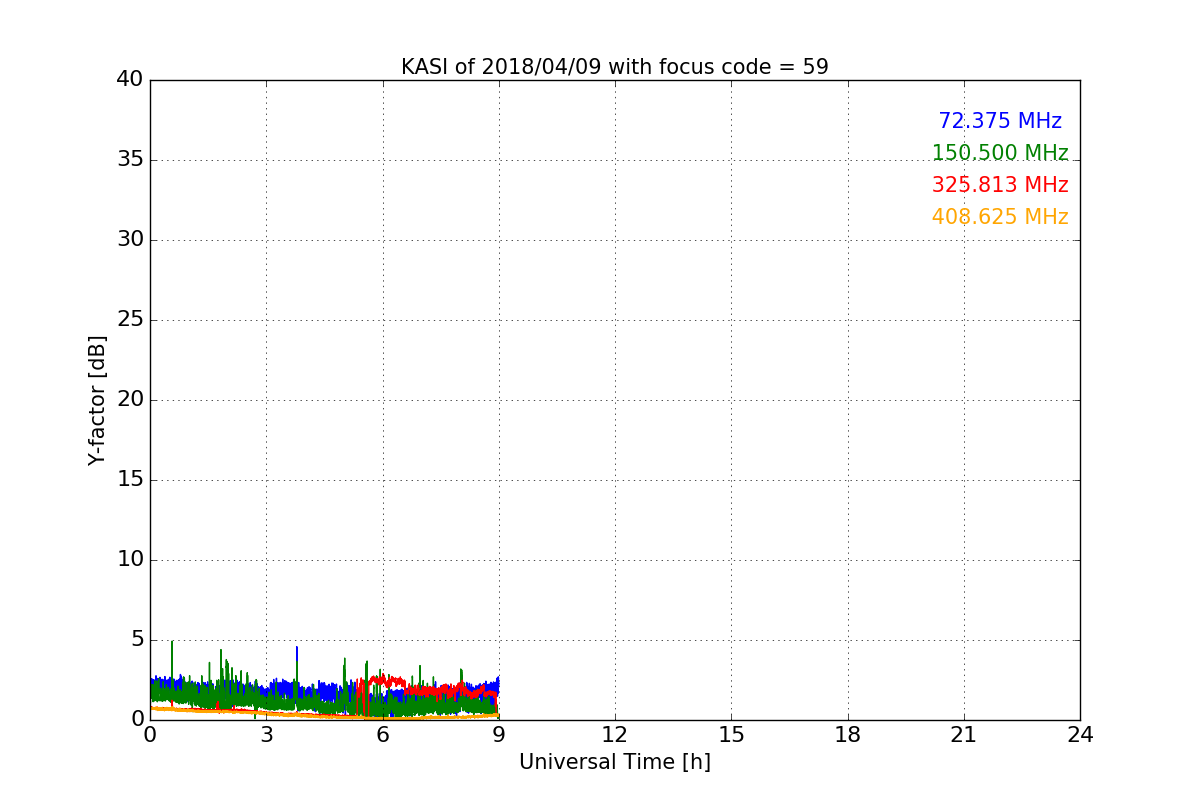Select the red 325.813 MHz legend label
Screen dimensions: 1200x800
(x=1000, y=185)
